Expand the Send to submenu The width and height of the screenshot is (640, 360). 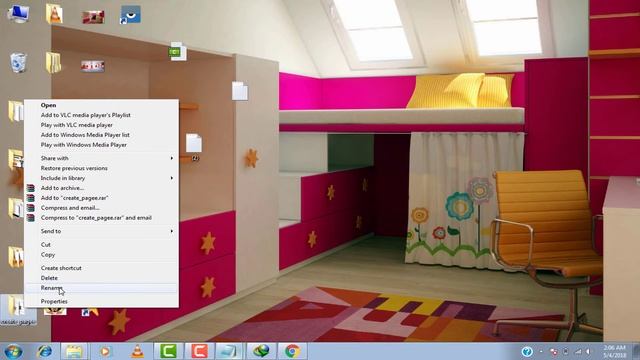tap(101, 231)
